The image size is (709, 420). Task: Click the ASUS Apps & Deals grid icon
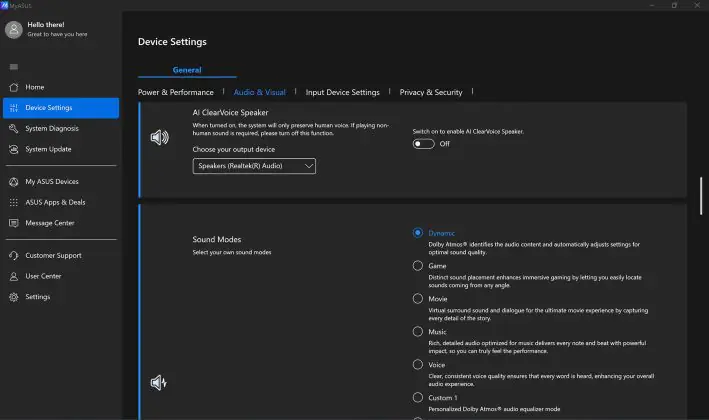pyautogui.click(x=14, y=203)
